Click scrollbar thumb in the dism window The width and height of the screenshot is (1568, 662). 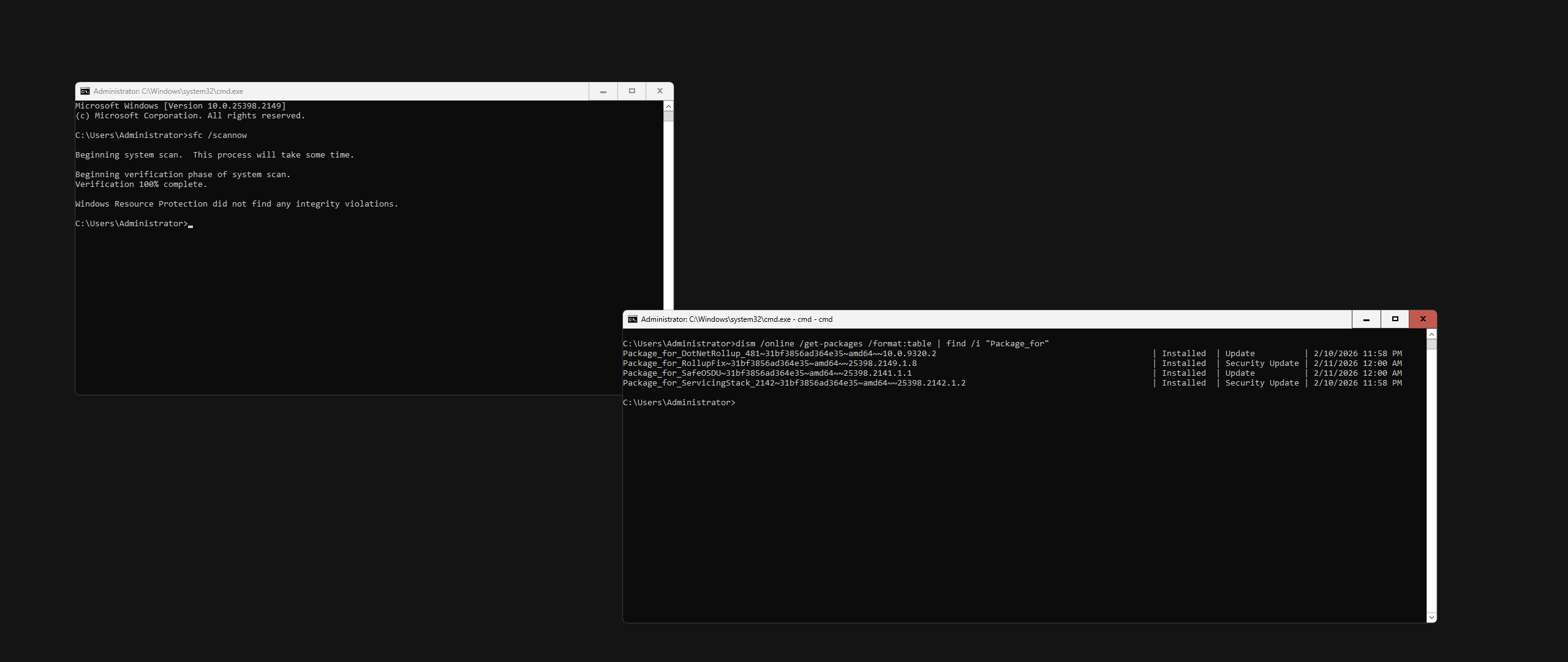(x=1431, y=344)
